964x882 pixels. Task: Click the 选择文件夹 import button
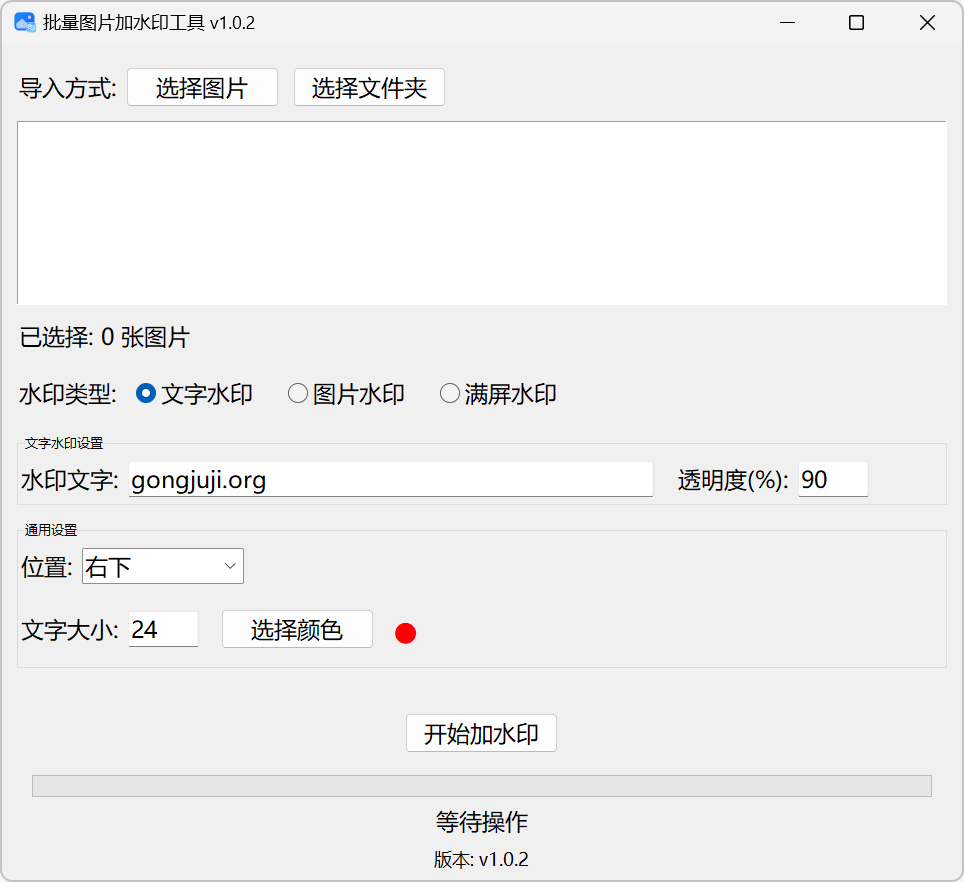[x=369, y=87]
